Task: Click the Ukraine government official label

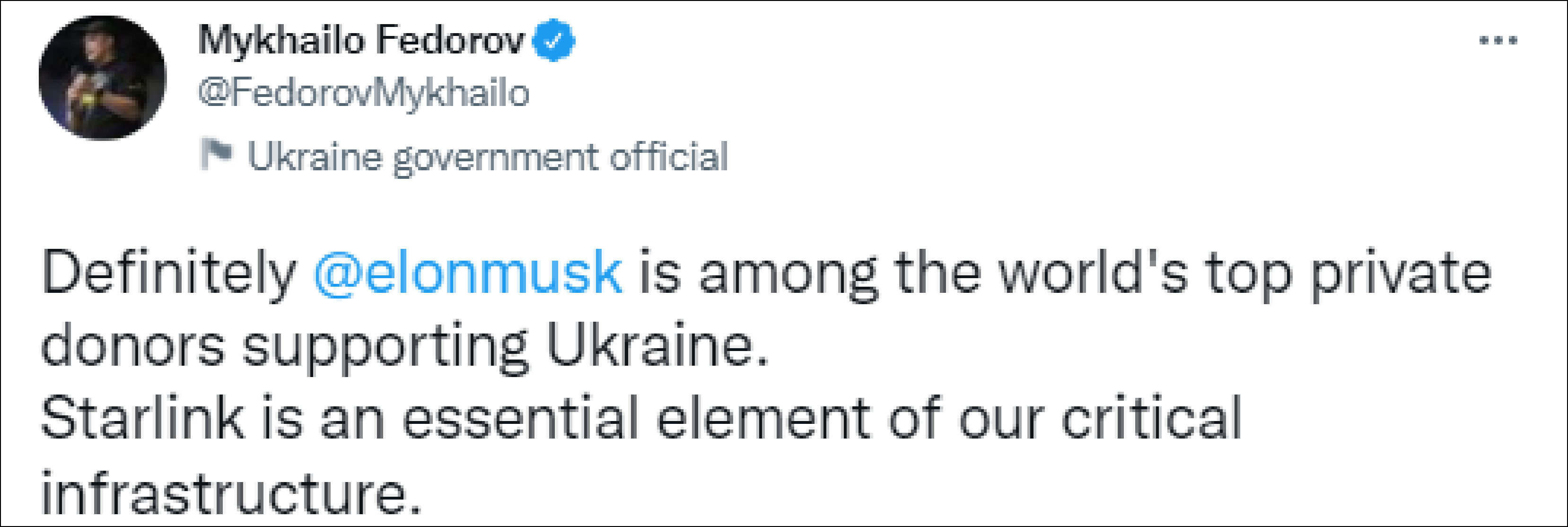Action: click(487, 157)
